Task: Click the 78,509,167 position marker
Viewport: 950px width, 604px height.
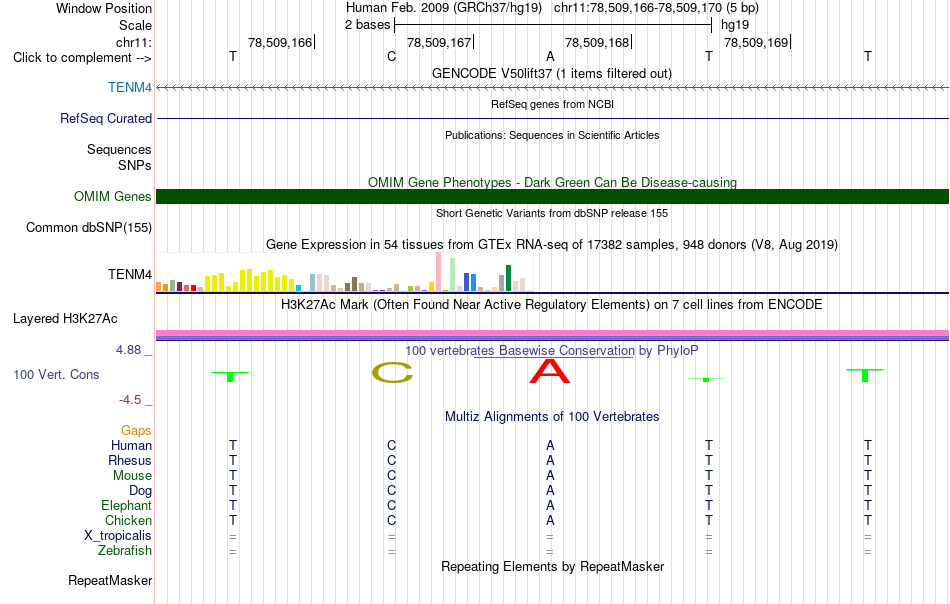Action: 440,42
